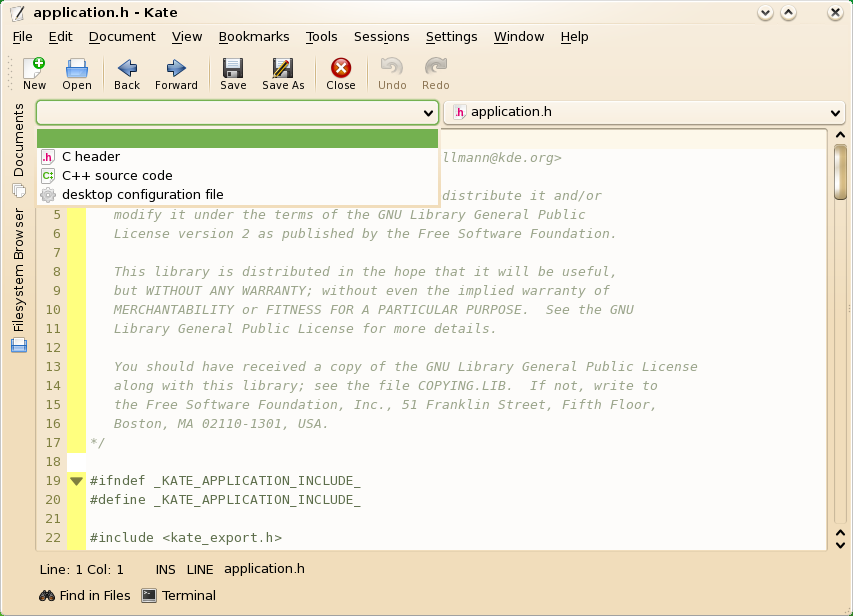
Task: Select C header from the dropdown list
Action: tap(237, 157)
